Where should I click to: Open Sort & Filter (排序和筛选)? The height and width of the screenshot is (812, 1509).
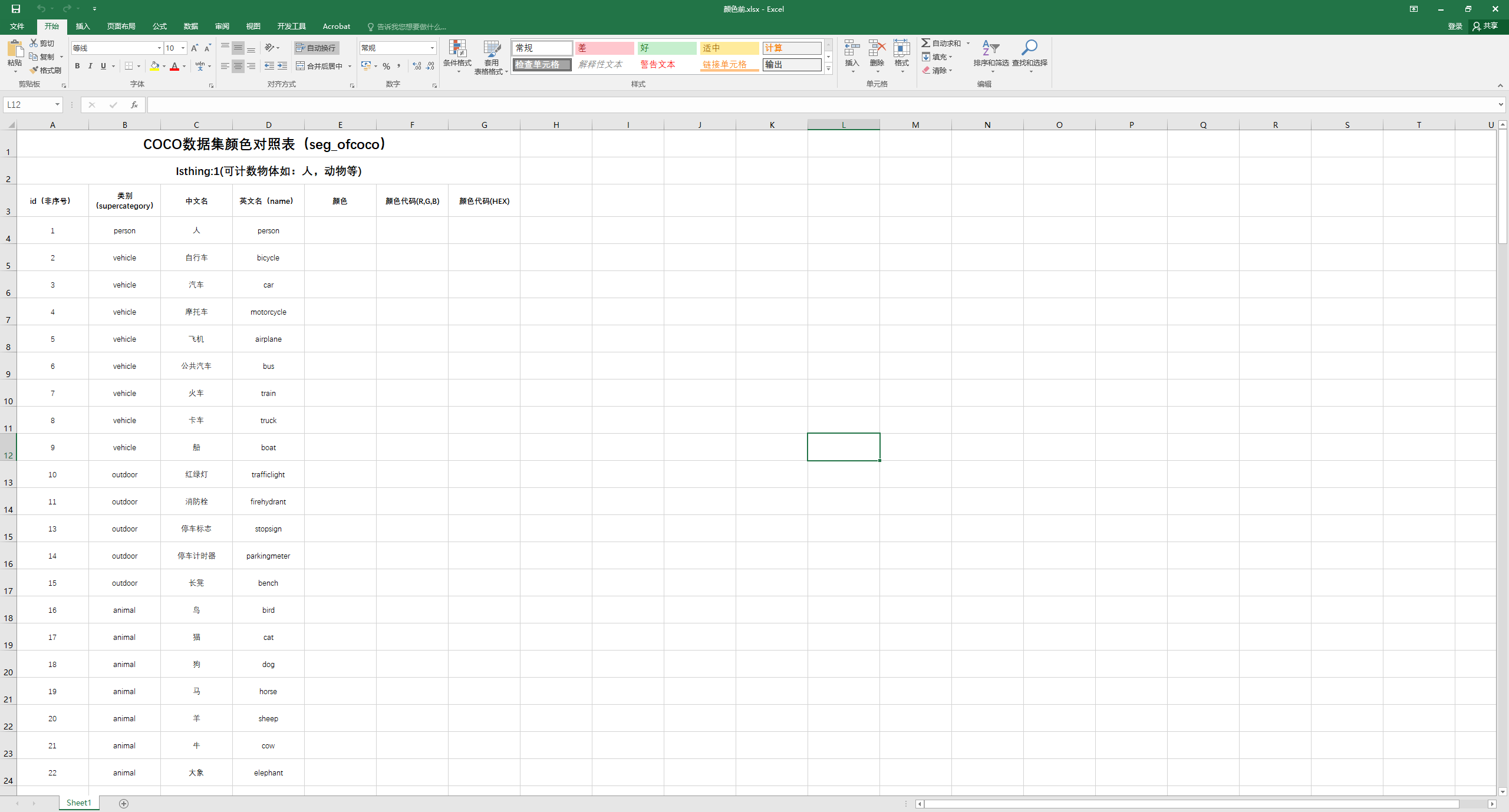tap(991, 57)
